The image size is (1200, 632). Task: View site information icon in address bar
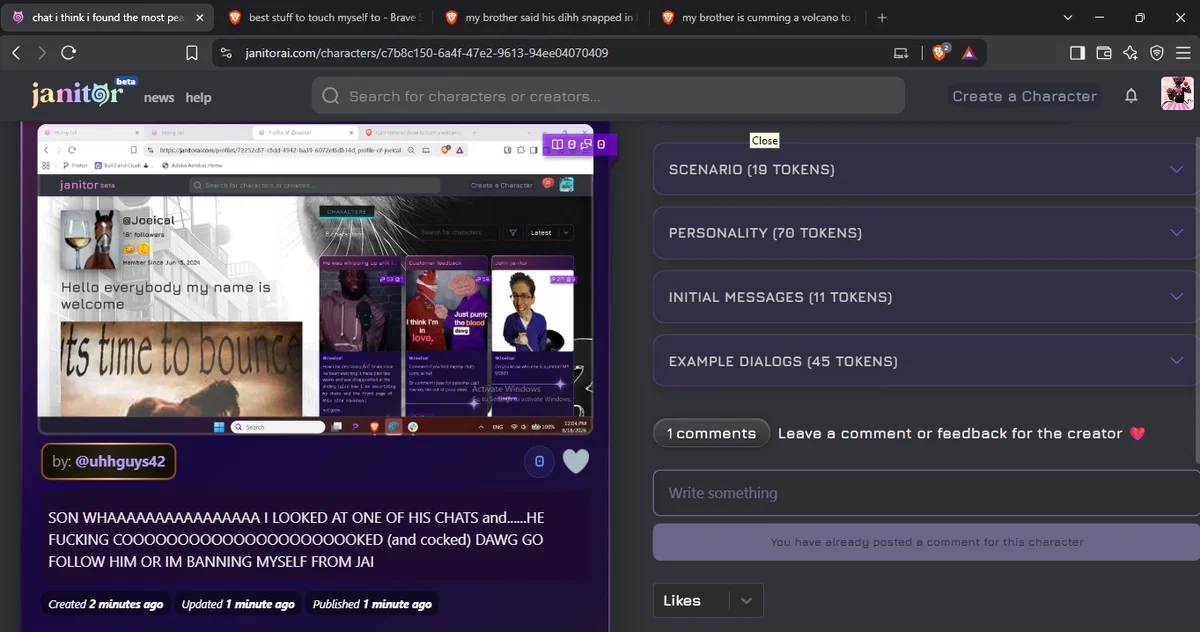click(x=226, y=53)
